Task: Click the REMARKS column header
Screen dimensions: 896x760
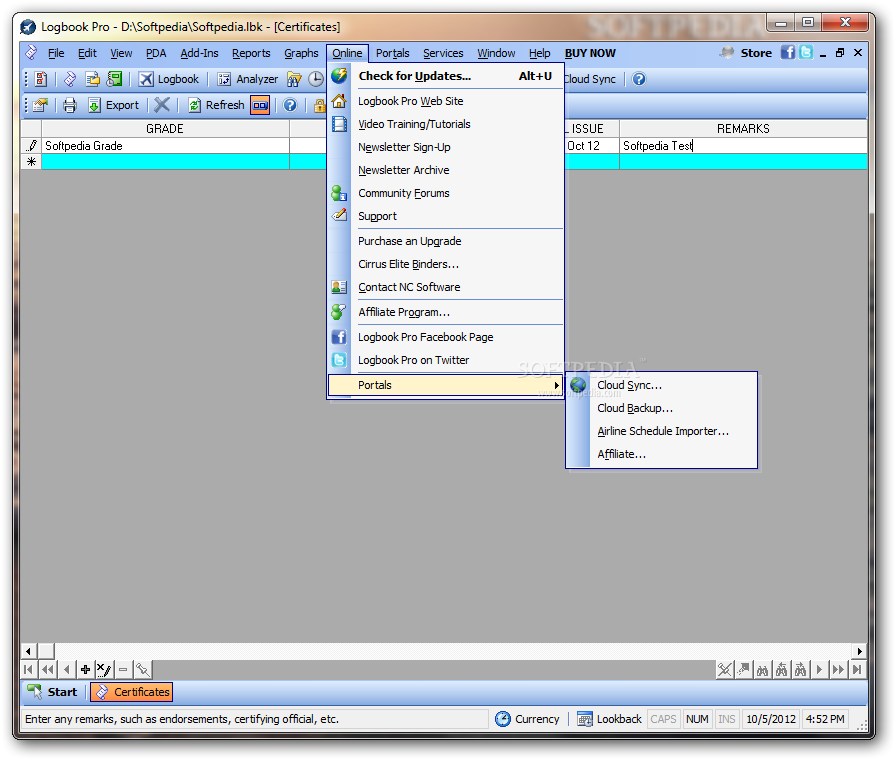Action: pyautogui.click(x=743, y=129)
